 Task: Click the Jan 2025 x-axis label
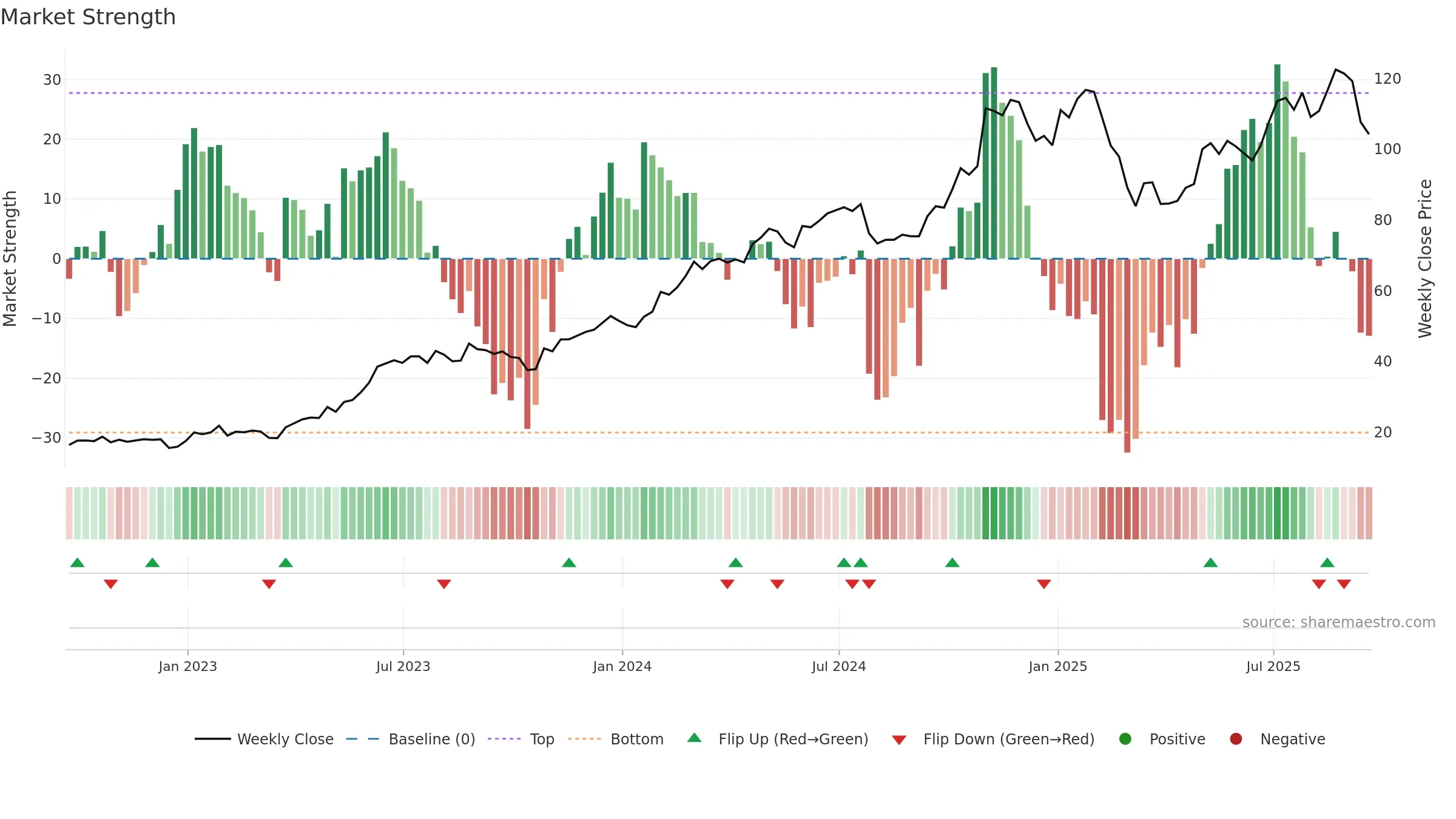pyautogui.click(x=1058, y=667)
